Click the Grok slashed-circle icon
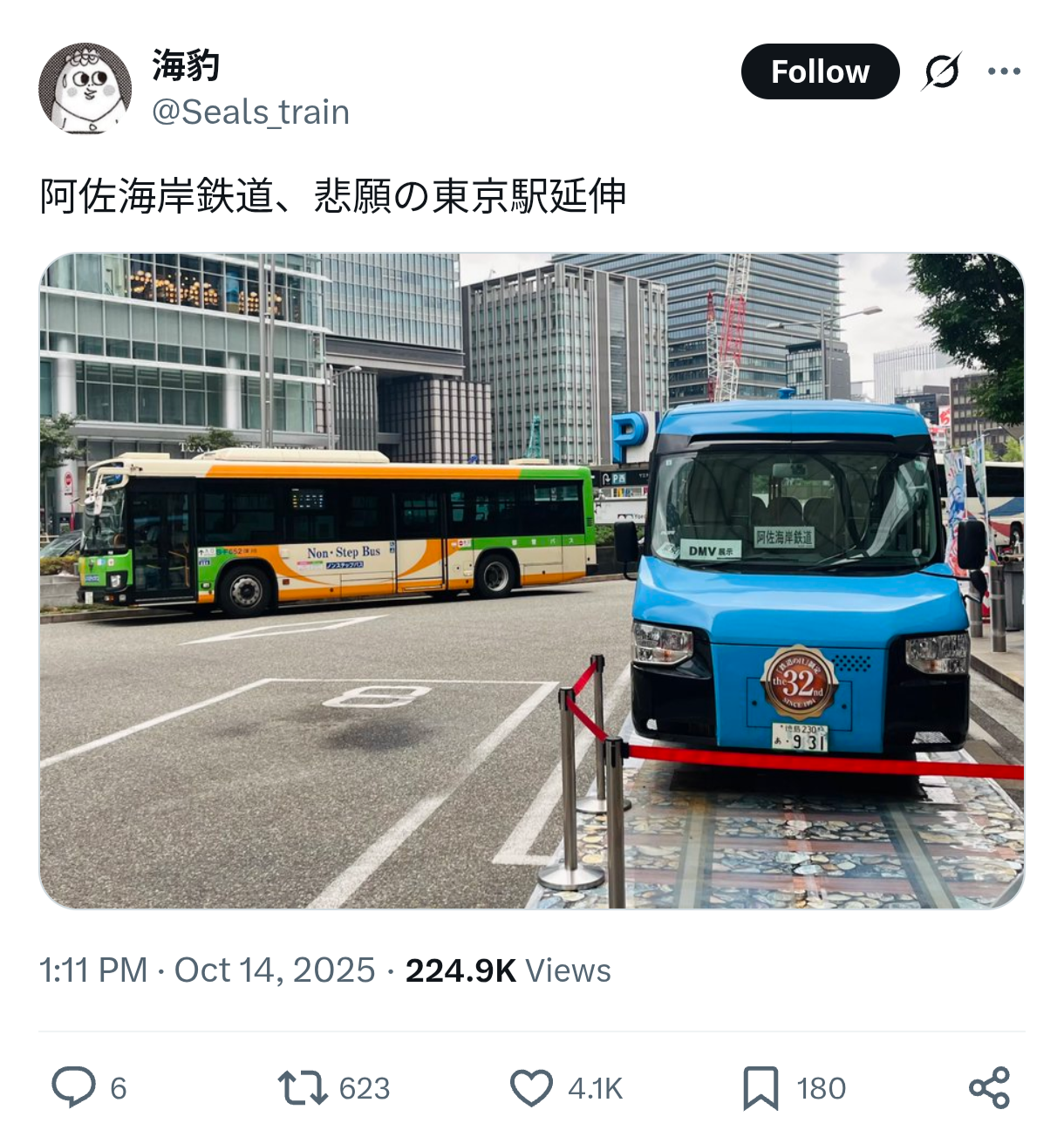This screenshot has height=1137, width=1064. [x=942, y=71]
